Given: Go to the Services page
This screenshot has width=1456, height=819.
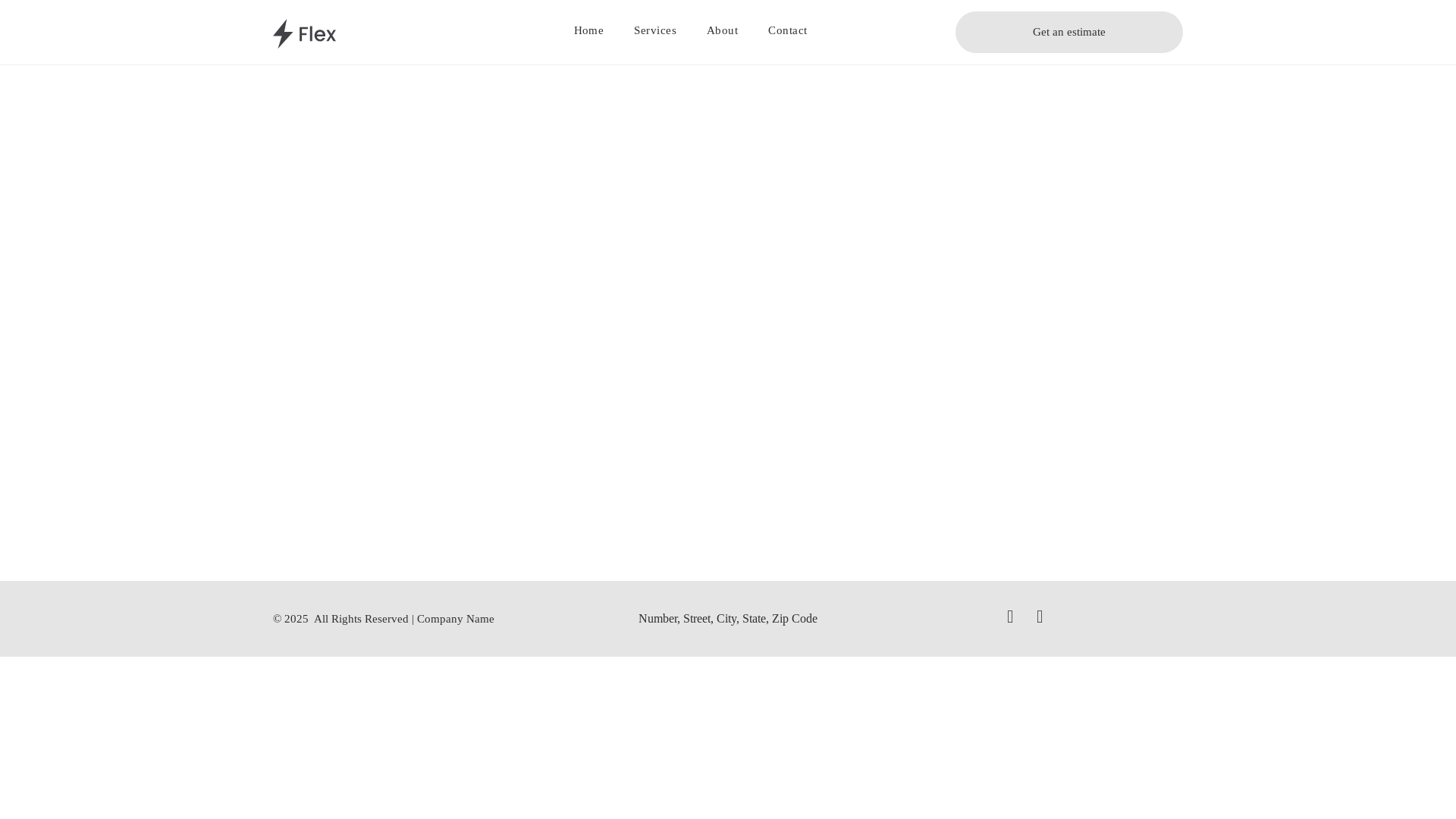Looking at the screenshot, I should click(655, 30).
